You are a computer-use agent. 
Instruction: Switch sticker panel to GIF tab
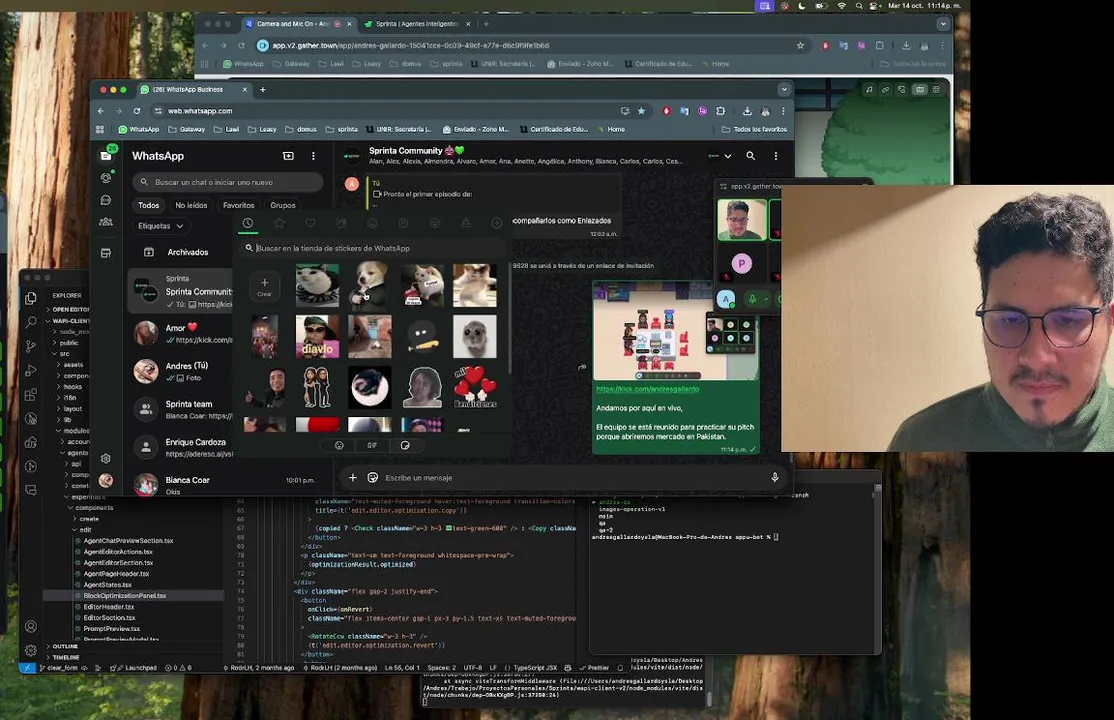(x=372, y=446)
